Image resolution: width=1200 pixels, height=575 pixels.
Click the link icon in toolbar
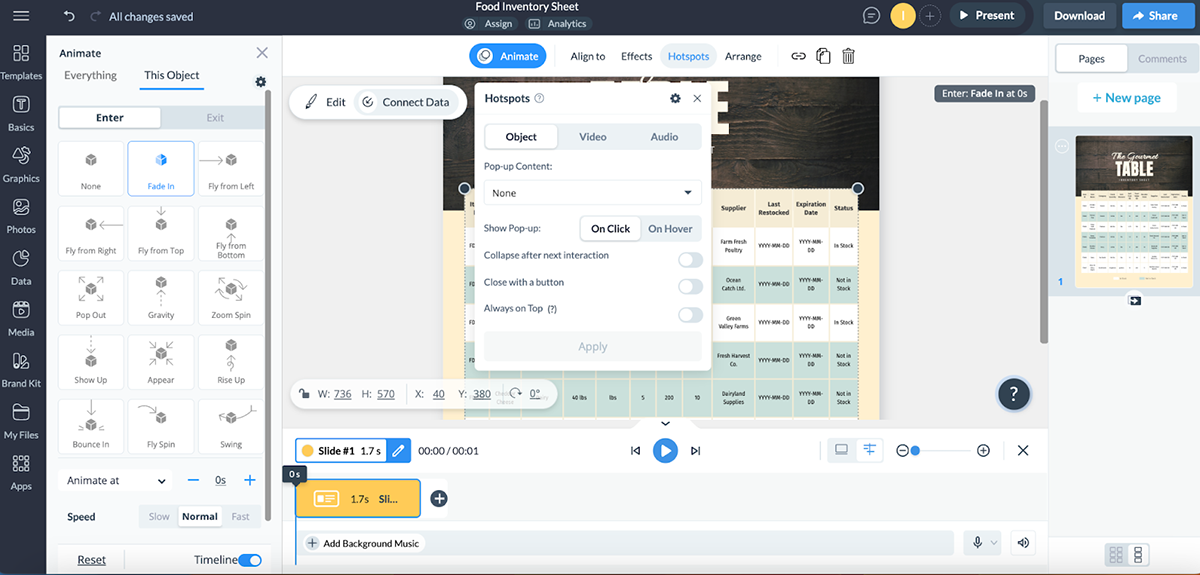(798, 57)
